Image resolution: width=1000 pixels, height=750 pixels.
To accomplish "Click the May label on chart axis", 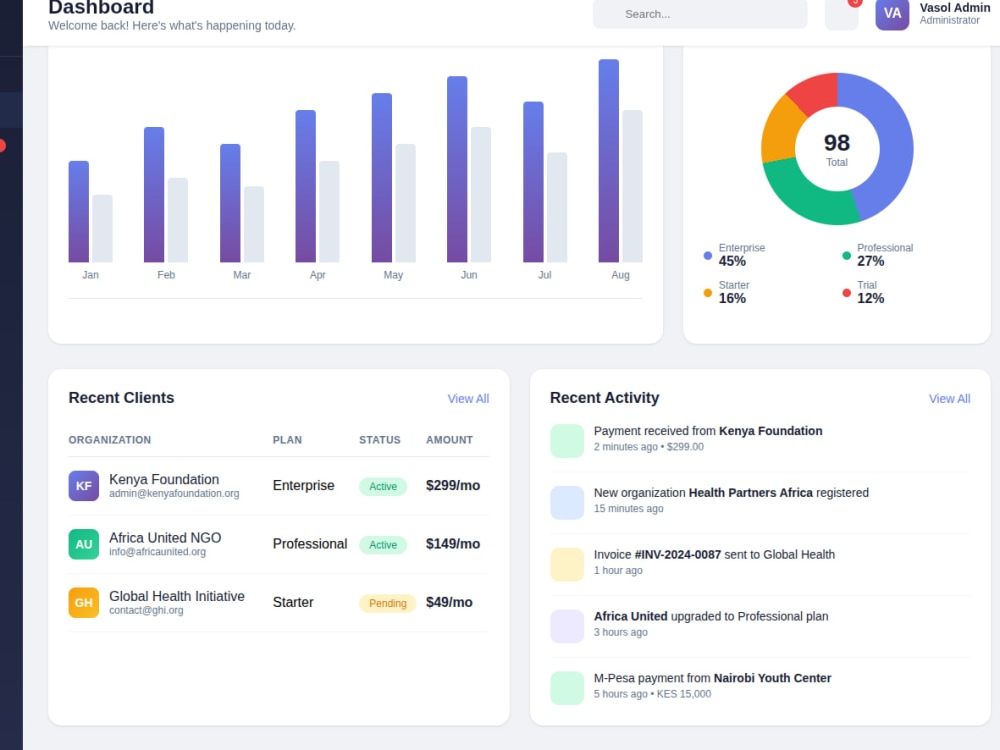I will (393, 275).
